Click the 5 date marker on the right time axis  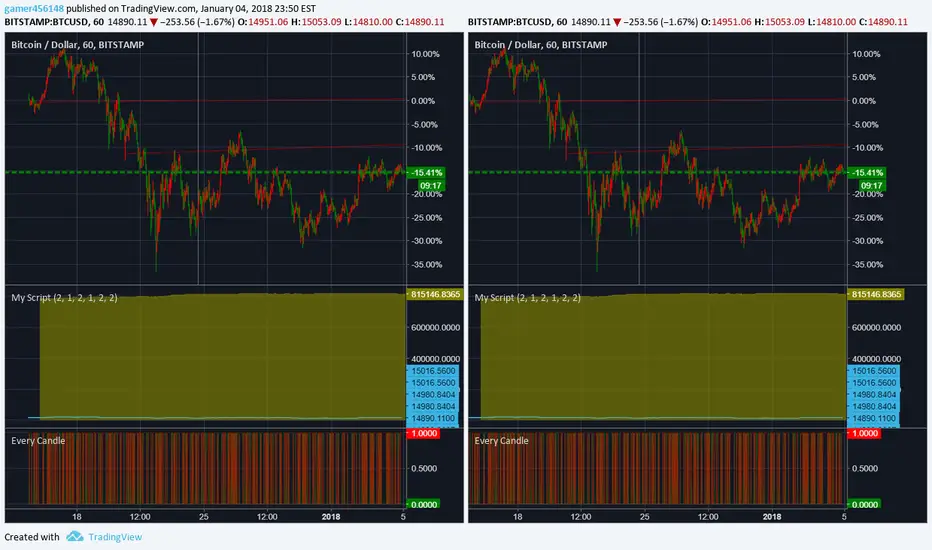point(844,517)
